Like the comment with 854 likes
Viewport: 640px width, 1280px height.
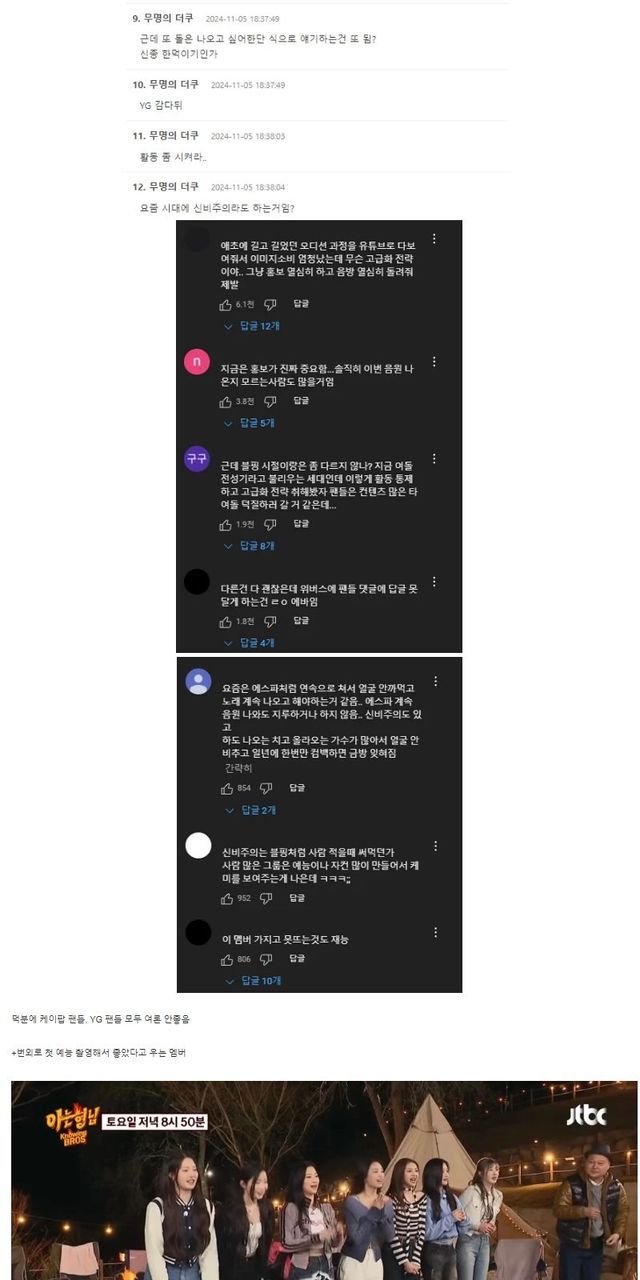pyautogui.click(x=226, y=788)
